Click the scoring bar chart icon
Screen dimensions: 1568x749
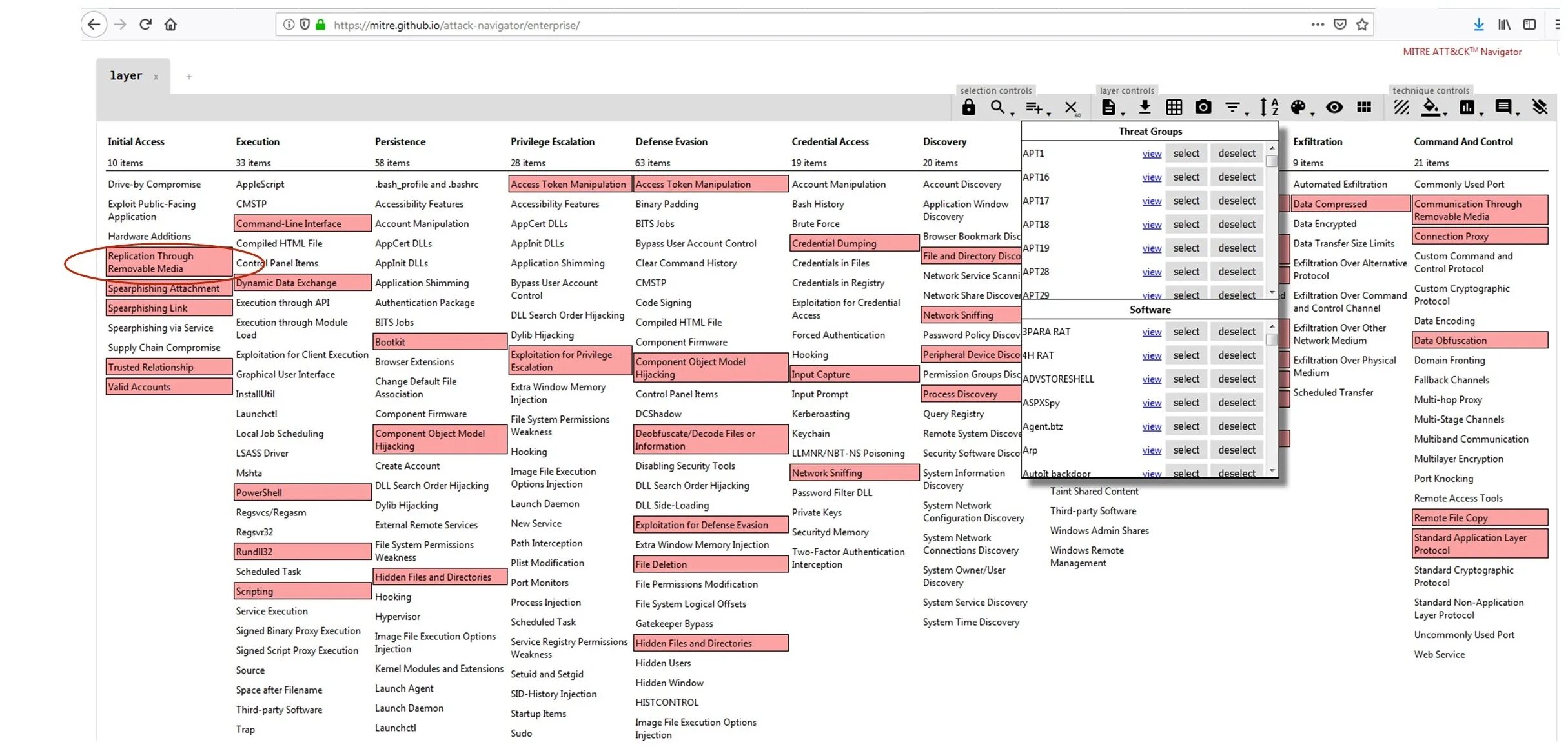tap(1467, 108)
